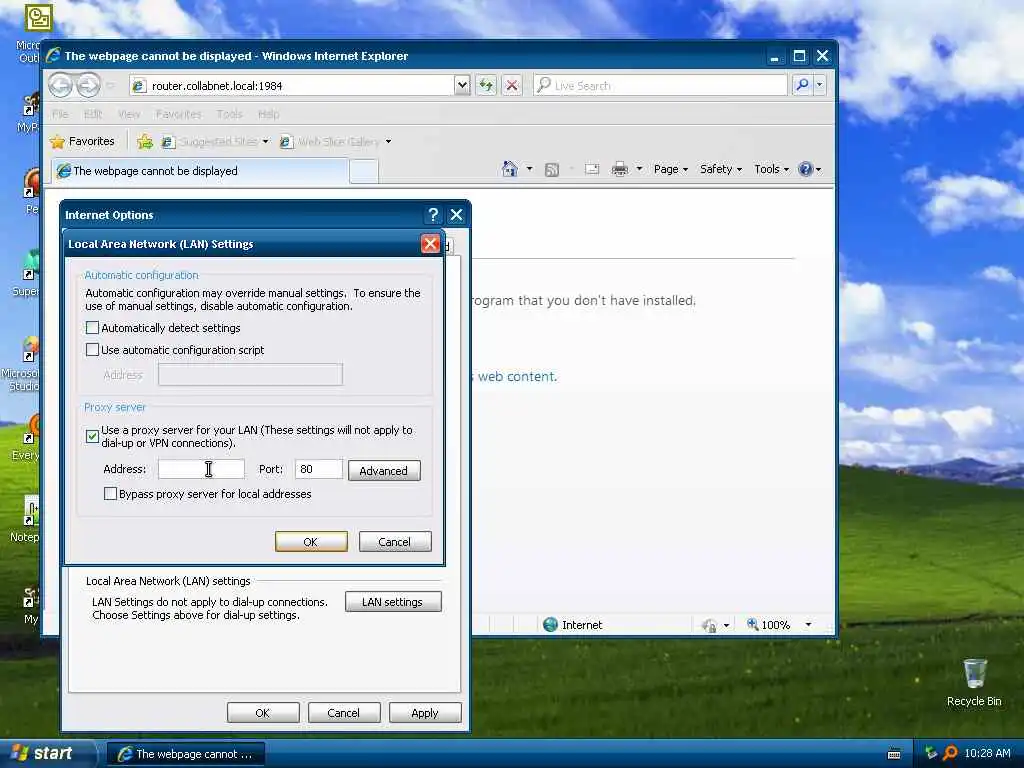Click Cancel in LAN Settings dialog
1024x768 pixels.
click(394, 541)
